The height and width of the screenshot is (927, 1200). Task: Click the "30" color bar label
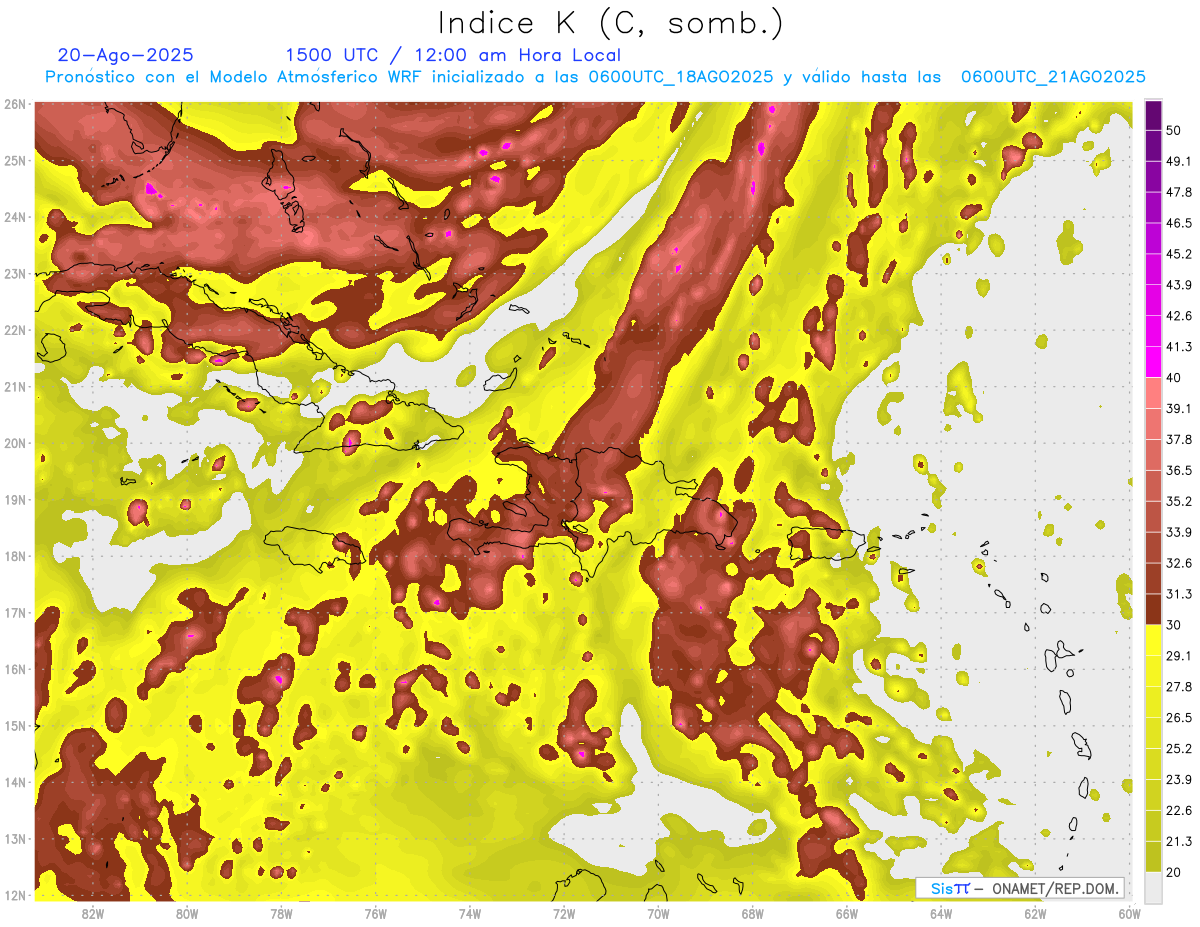(x=1174, y=625)
